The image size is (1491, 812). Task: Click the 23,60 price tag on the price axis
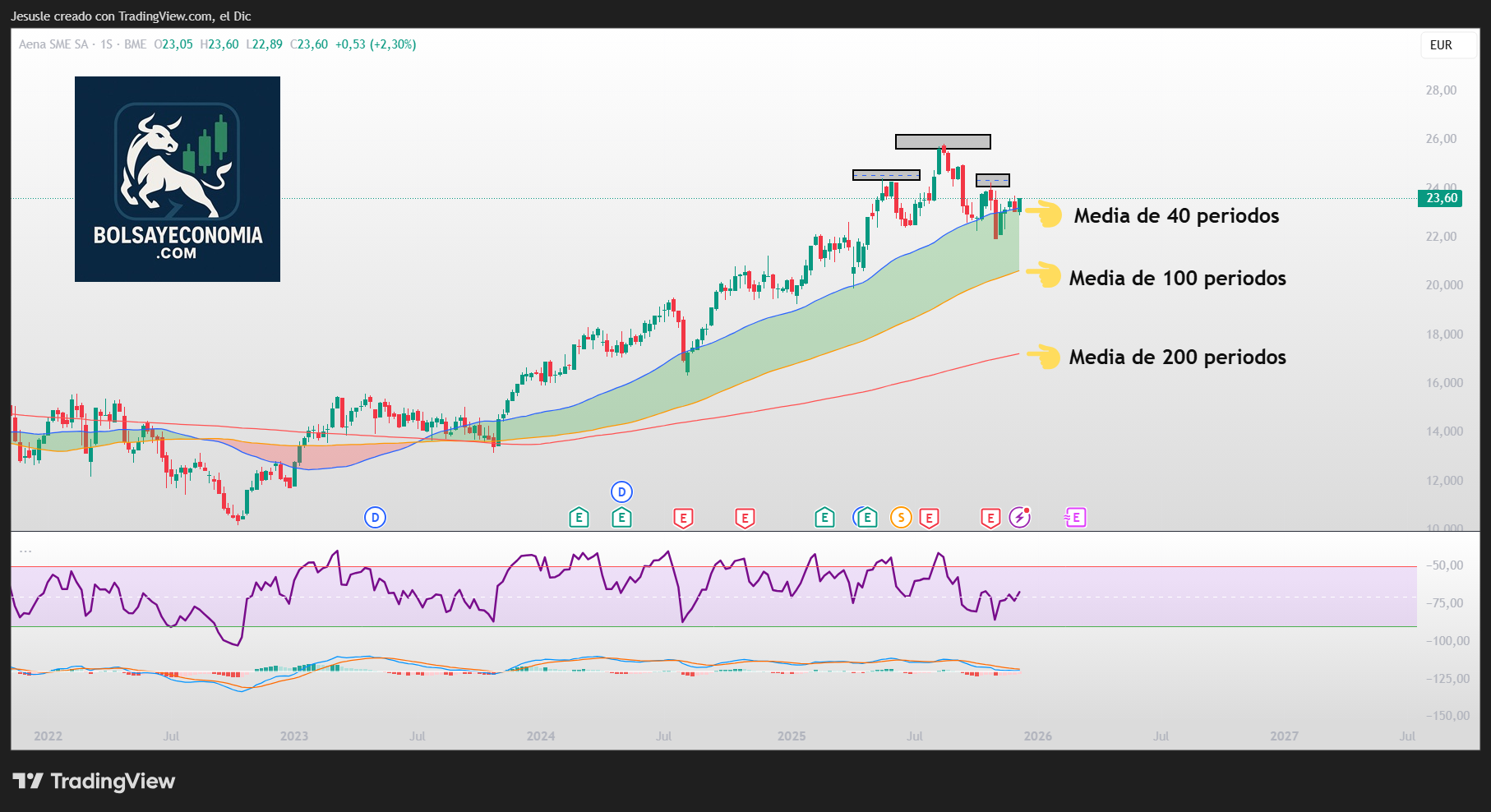tap(1439, 198)
